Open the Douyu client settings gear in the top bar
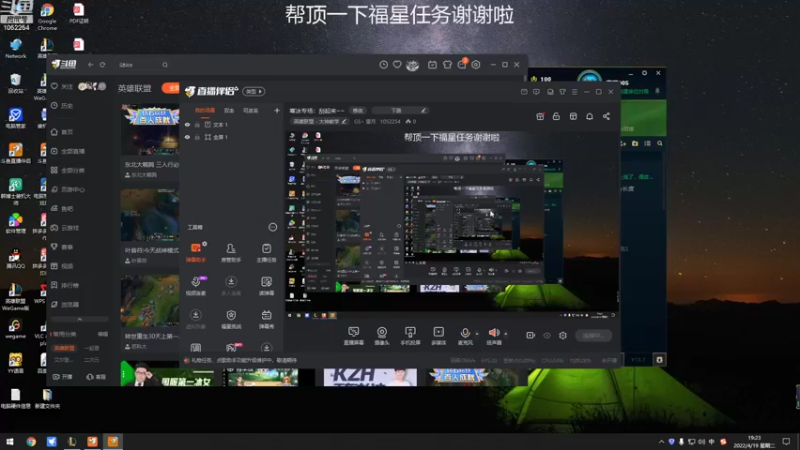 [x=476, y=65]
